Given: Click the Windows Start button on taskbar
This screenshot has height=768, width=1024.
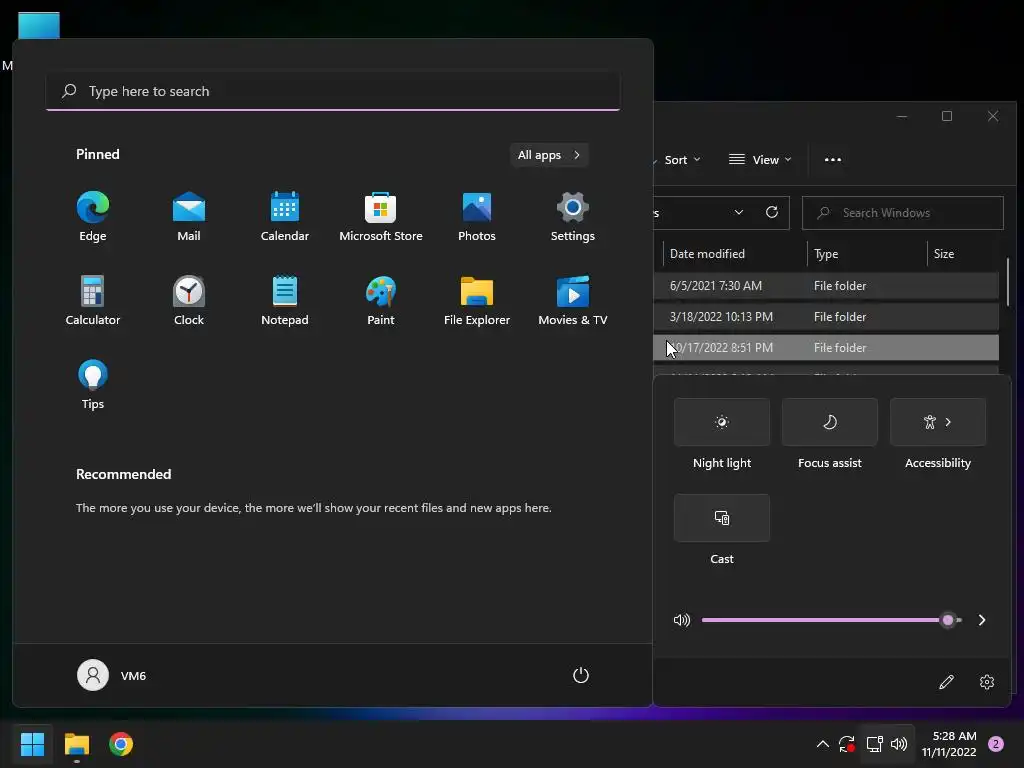Looking at the screenshot, I should click(x=32, y=744).
